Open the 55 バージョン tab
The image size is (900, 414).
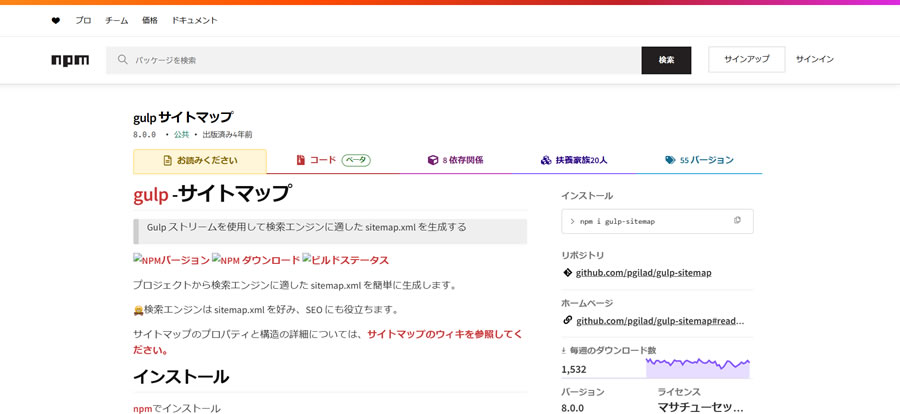click(x=699, y=161)
